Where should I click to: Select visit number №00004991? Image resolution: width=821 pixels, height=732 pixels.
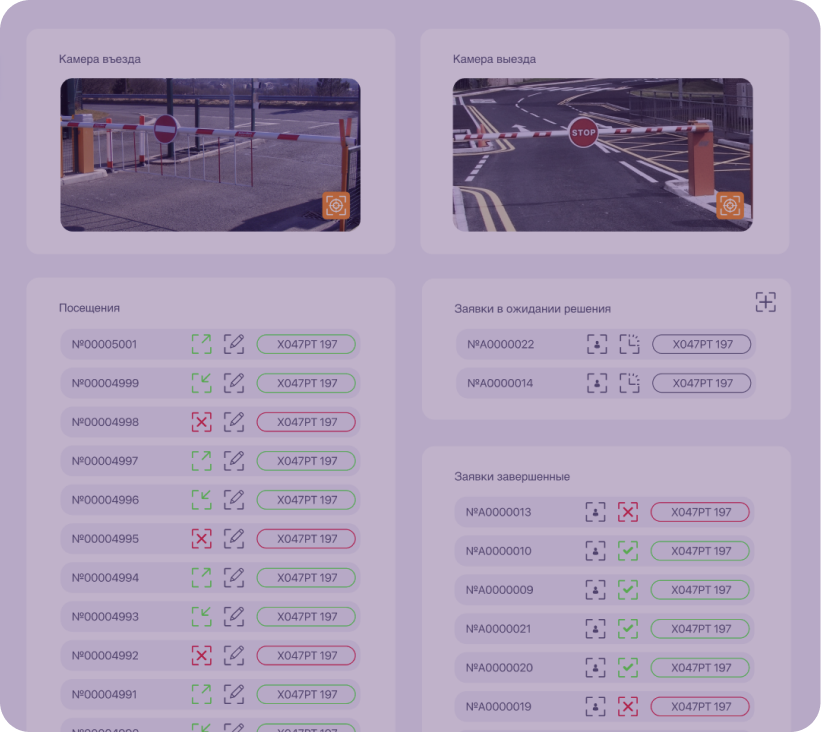(104, 694)
